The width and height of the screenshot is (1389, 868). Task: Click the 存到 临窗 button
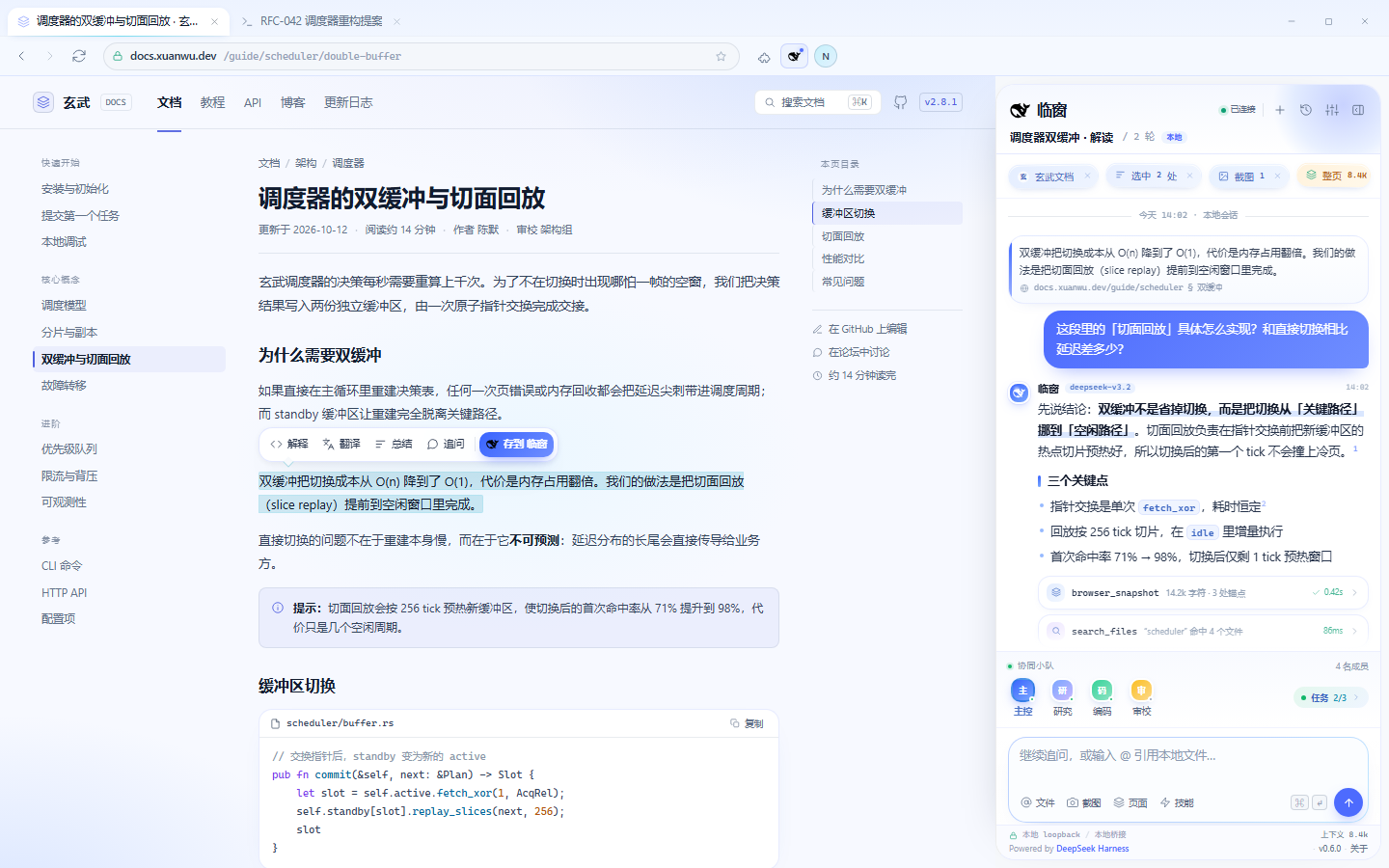[x=517, y=444]
